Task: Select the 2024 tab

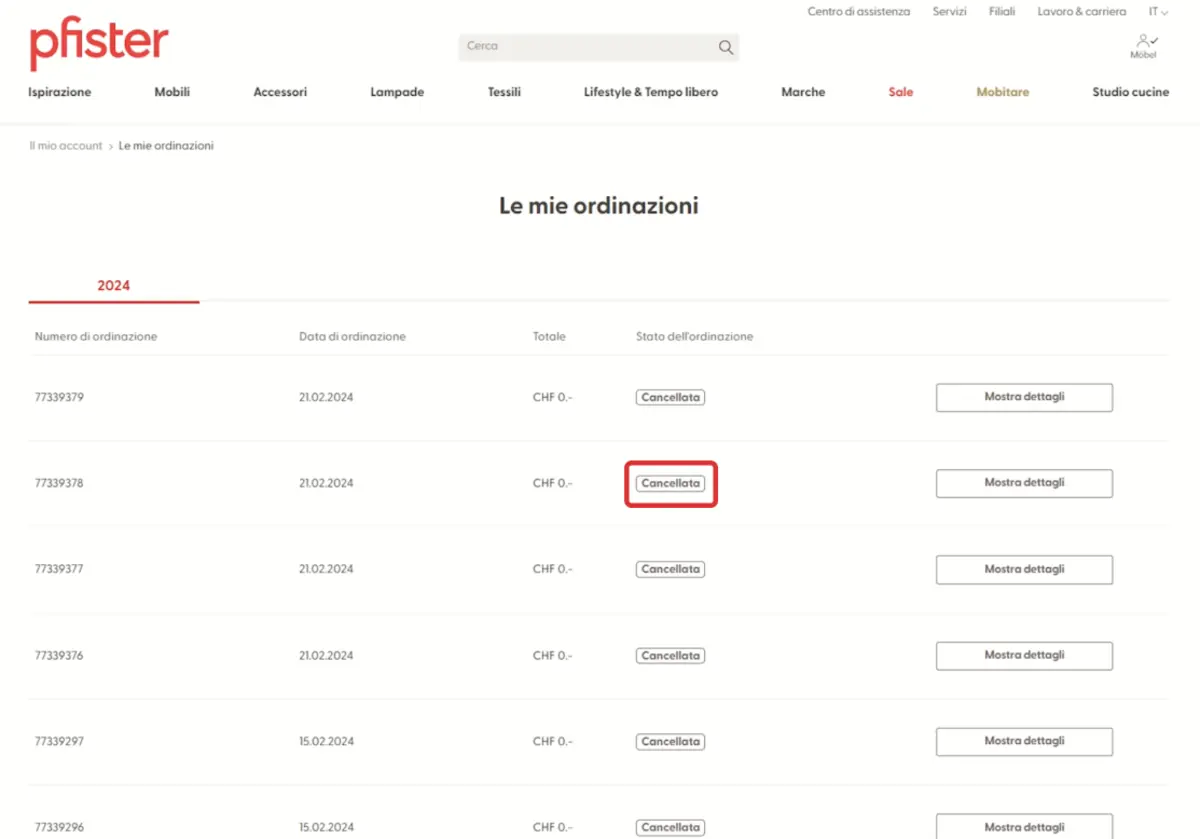Action: 114,286
